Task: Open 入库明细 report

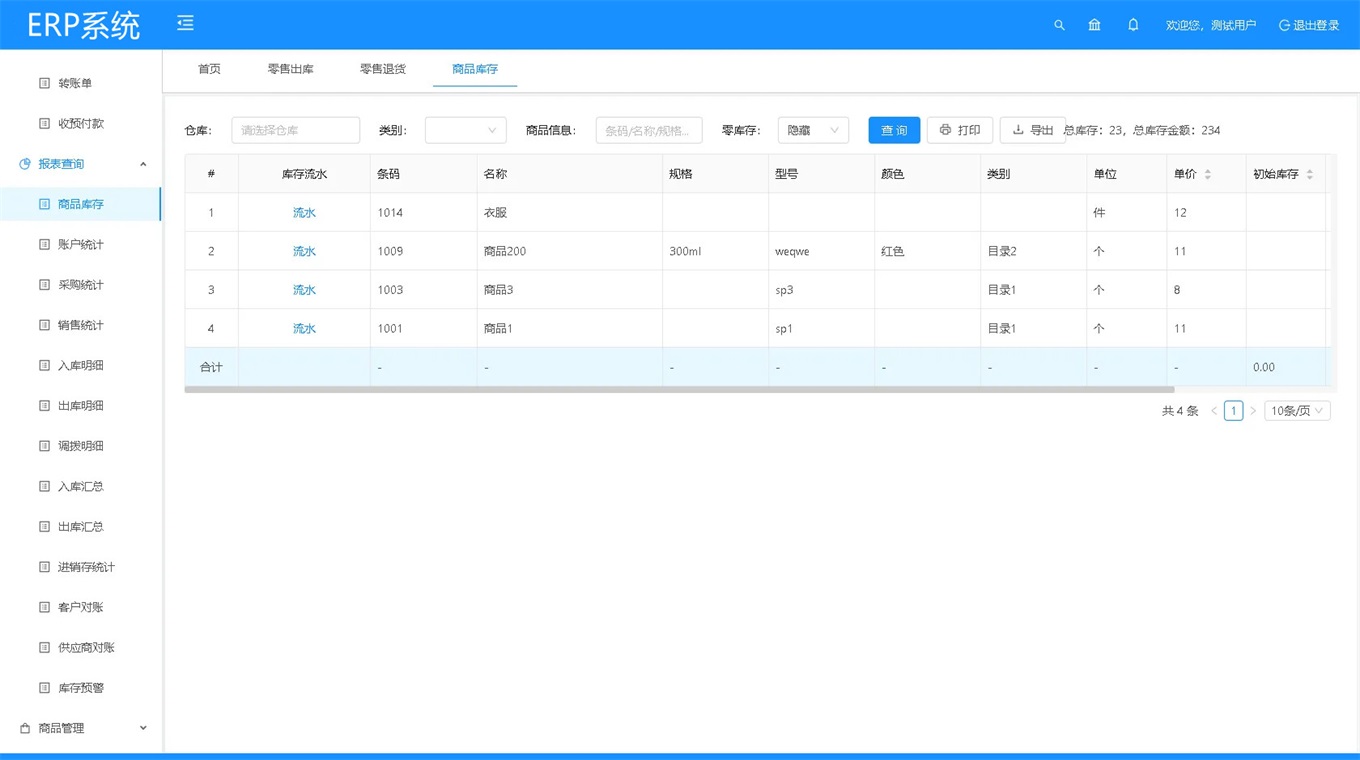Action: (x=80, y=365)
